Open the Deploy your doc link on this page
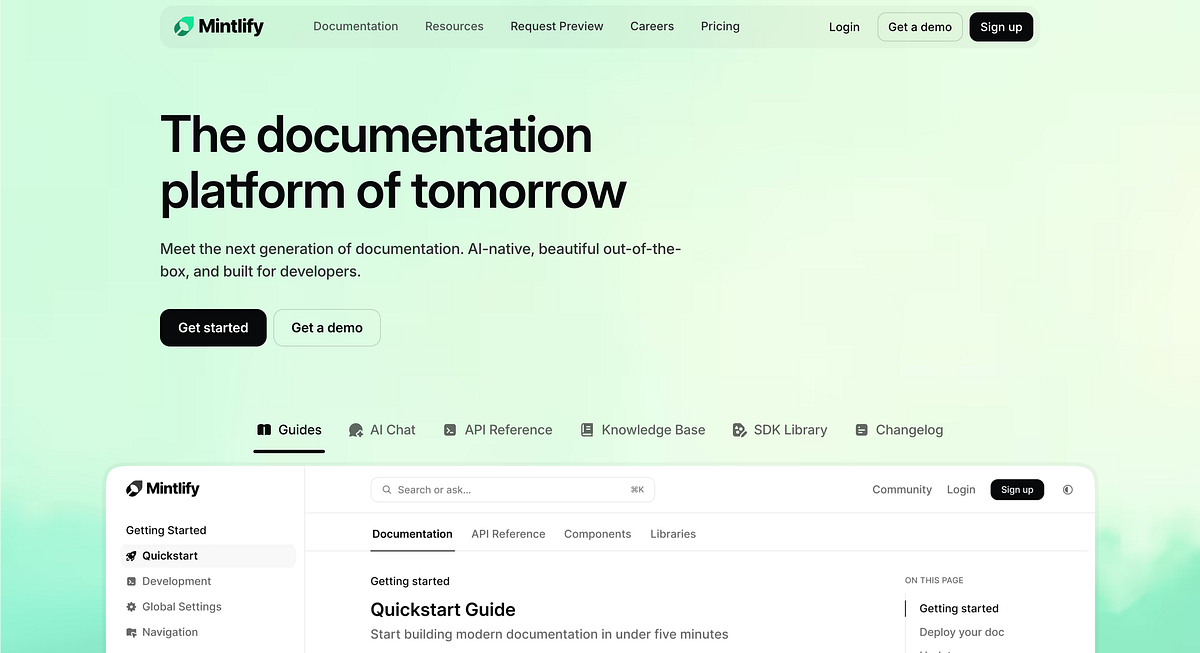Screen dimensions: 1200x653 pos(961,632)
